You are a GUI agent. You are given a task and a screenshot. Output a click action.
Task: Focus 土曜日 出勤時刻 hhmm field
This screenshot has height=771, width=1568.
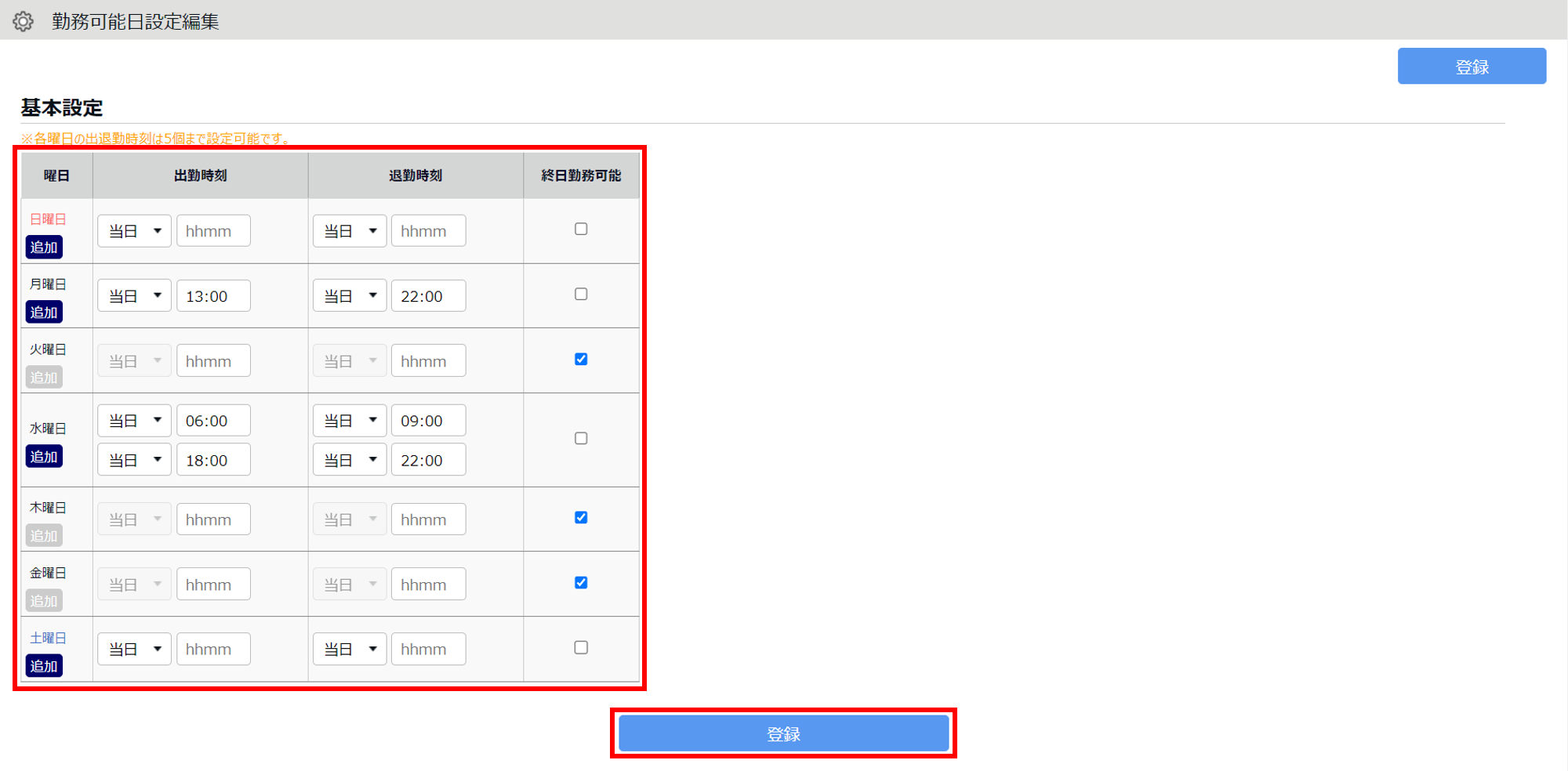[x=213, y=650]
